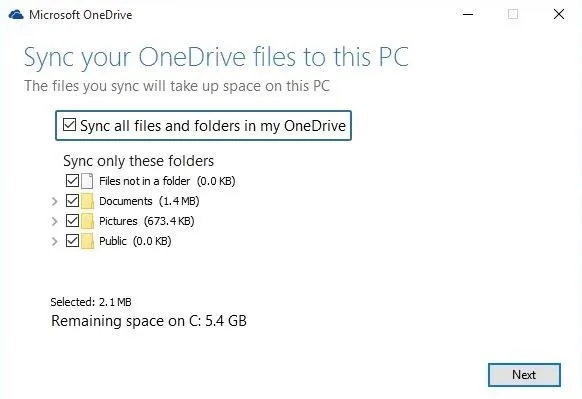Uncheck the Documents folder checkbox
This screenshot has width=582, height=399.
72,201
